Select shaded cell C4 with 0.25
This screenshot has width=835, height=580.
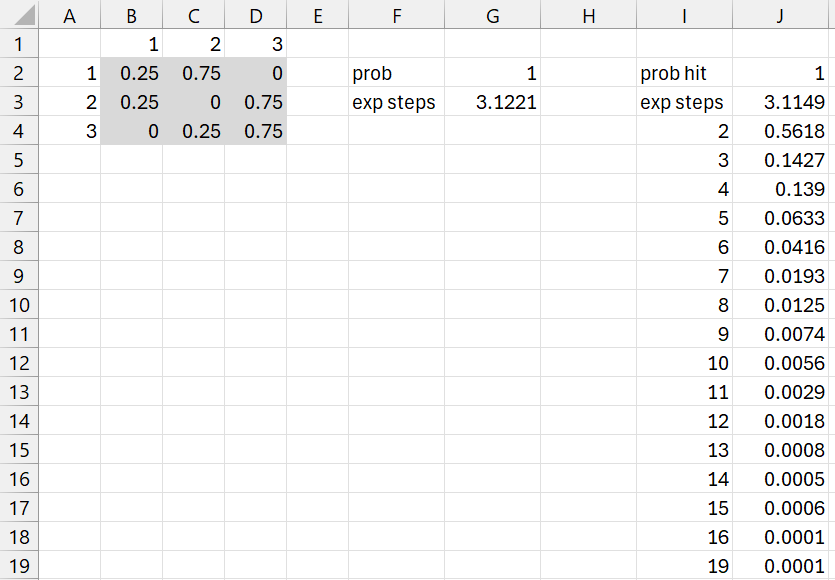coord(193,130)
